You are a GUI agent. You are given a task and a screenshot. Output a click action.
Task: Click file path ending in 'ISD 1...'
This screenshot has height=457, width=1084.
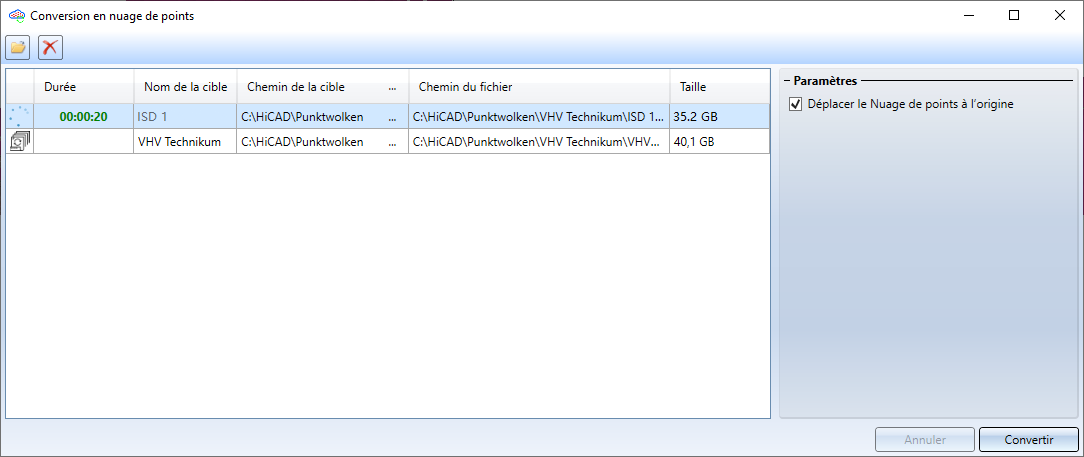[x=539, y=117]
